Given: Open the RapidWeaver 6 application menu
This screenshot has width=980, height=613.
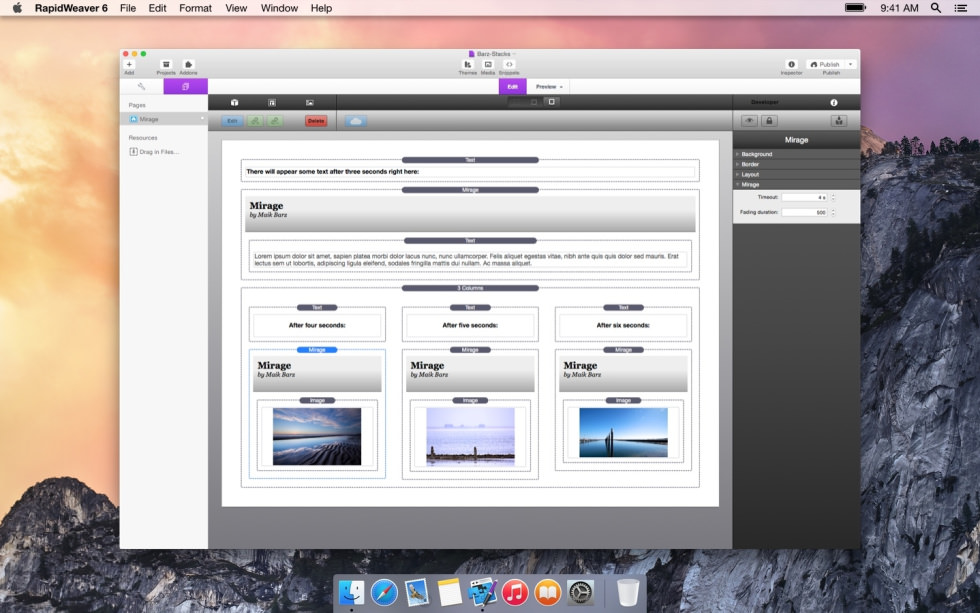Looking at the screenshot, I should pyautogui.click(x=71, y=8).
